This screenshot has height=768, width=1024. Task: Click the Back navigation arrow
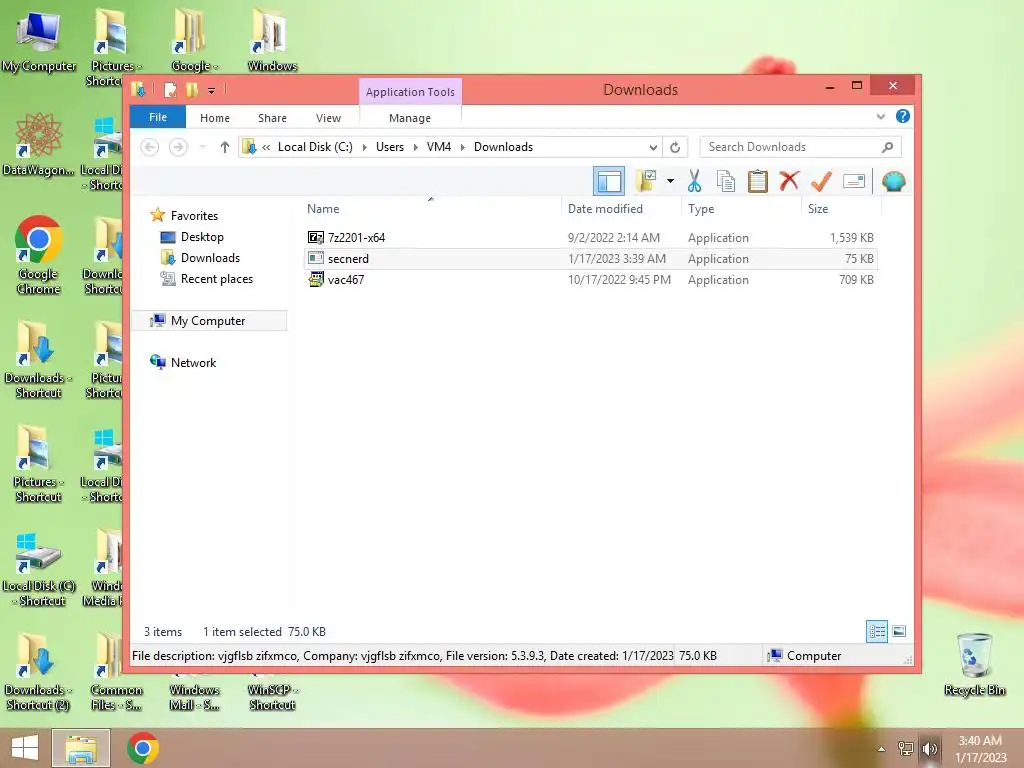150,147
